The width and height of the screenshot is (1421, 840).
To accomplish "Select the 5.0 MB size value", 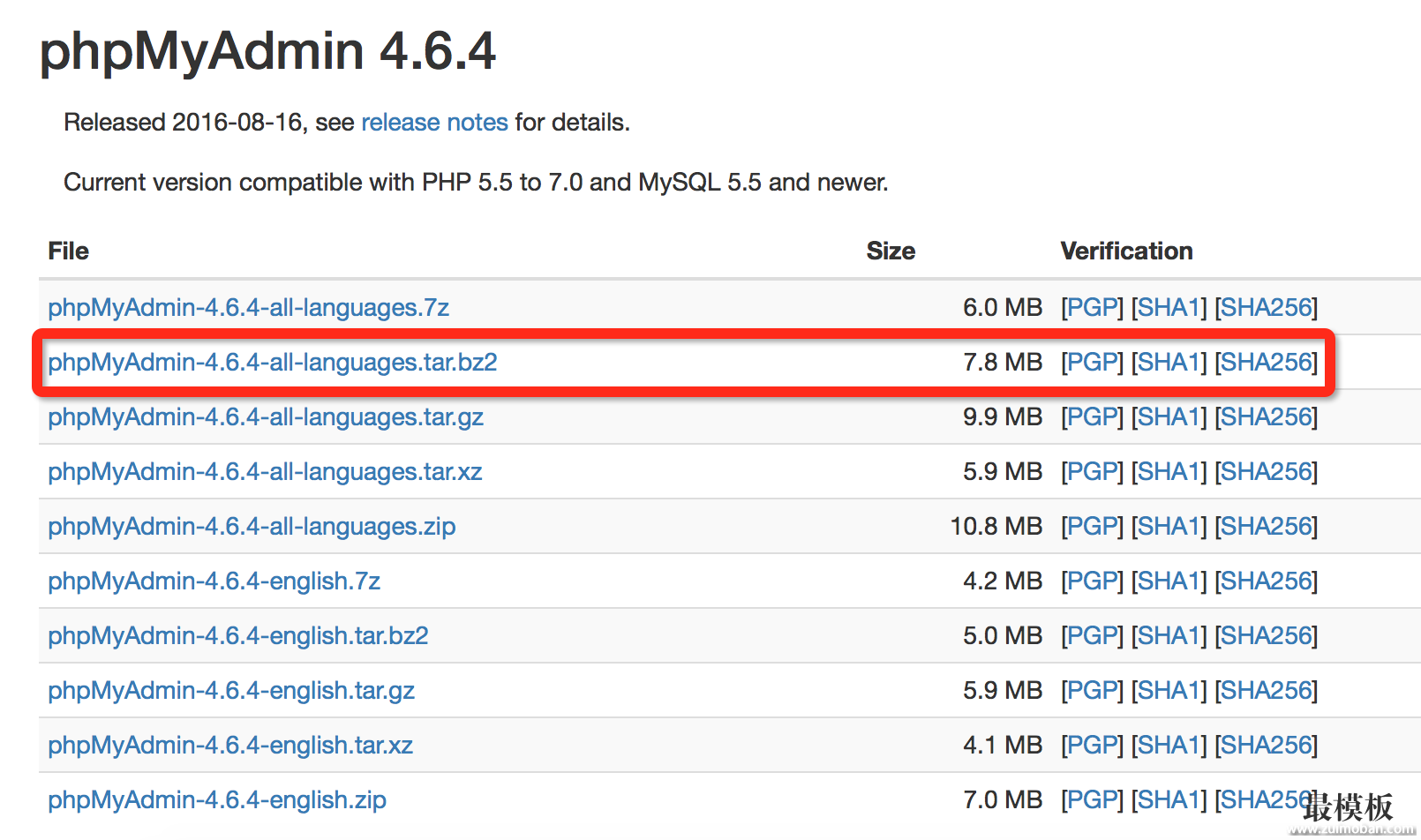I will (1003, 635).
